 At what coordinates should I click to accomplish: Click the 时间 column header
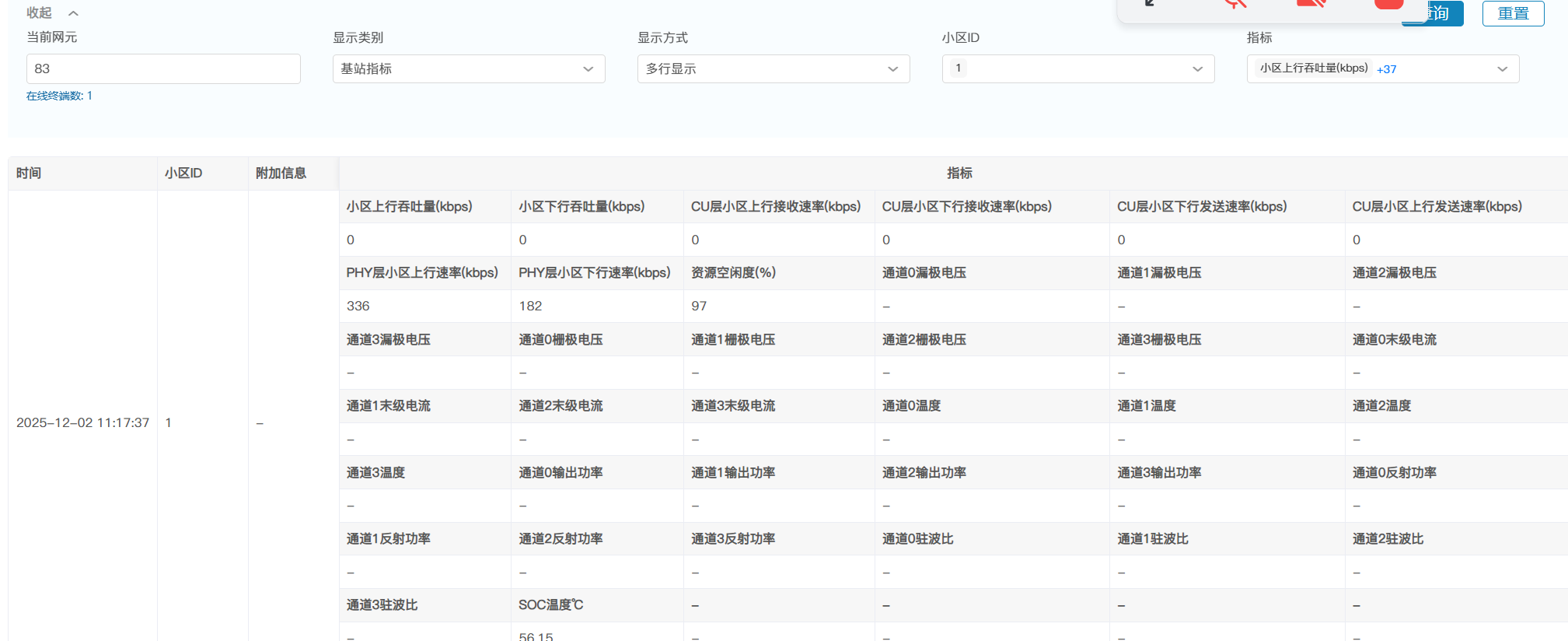pyautogui.click(x=29, y=173)
